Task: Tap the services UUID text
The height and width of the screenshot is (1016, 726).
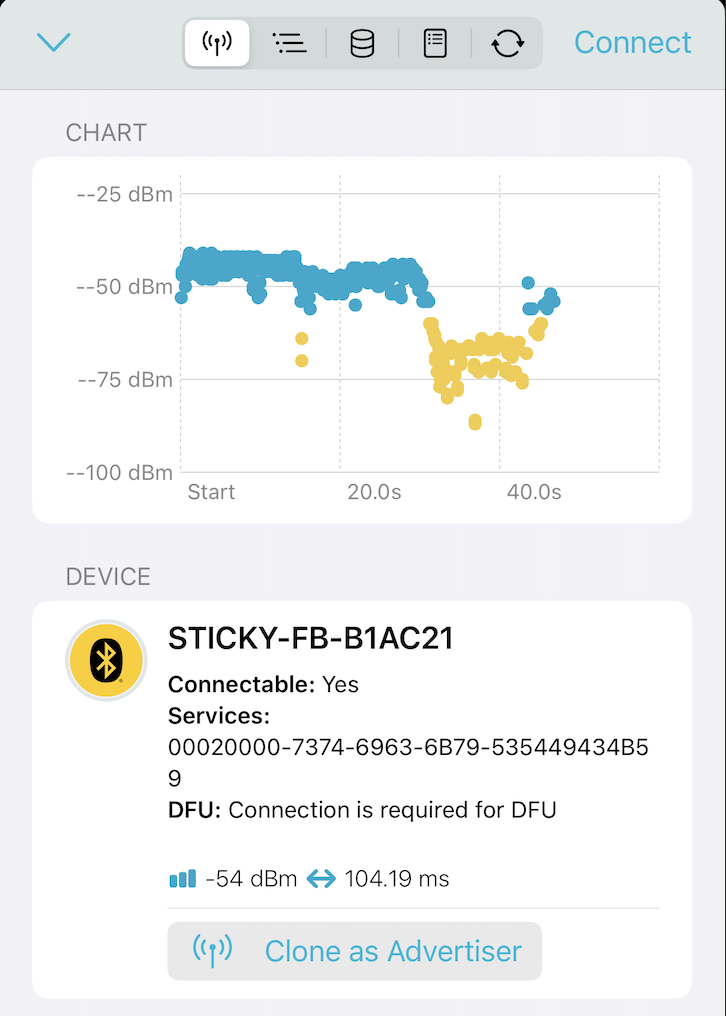Action: coord(408,763)
